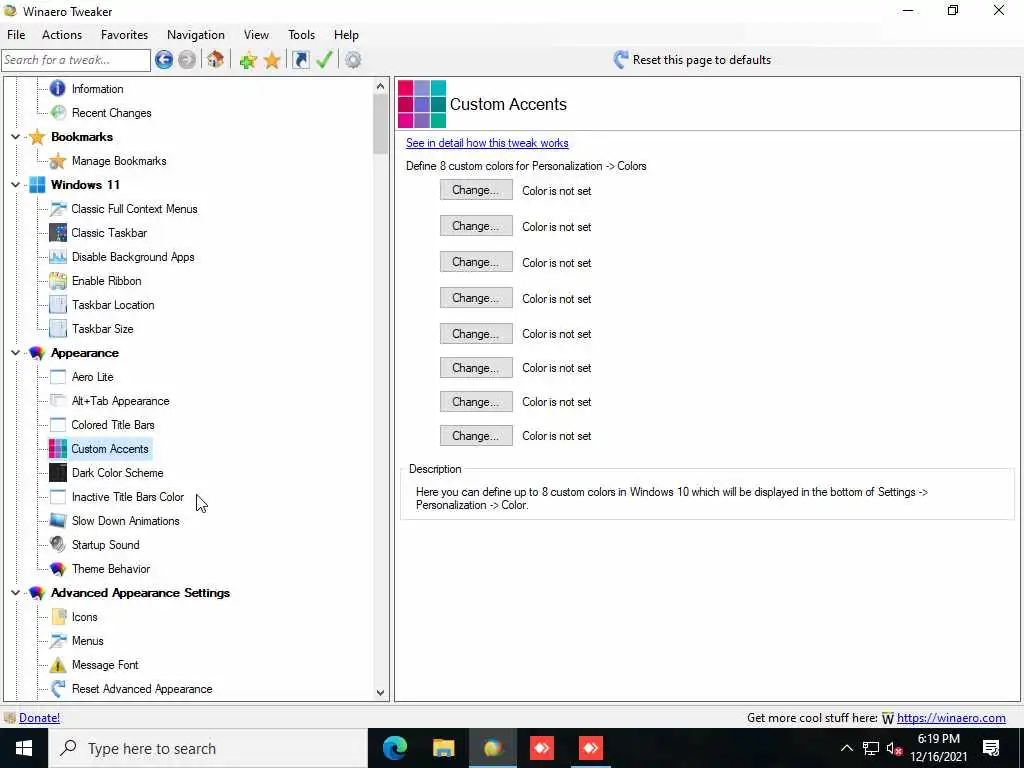Screen dimensions: 1024x768
Task: Open the Actions menu
Action: [62, 35]
